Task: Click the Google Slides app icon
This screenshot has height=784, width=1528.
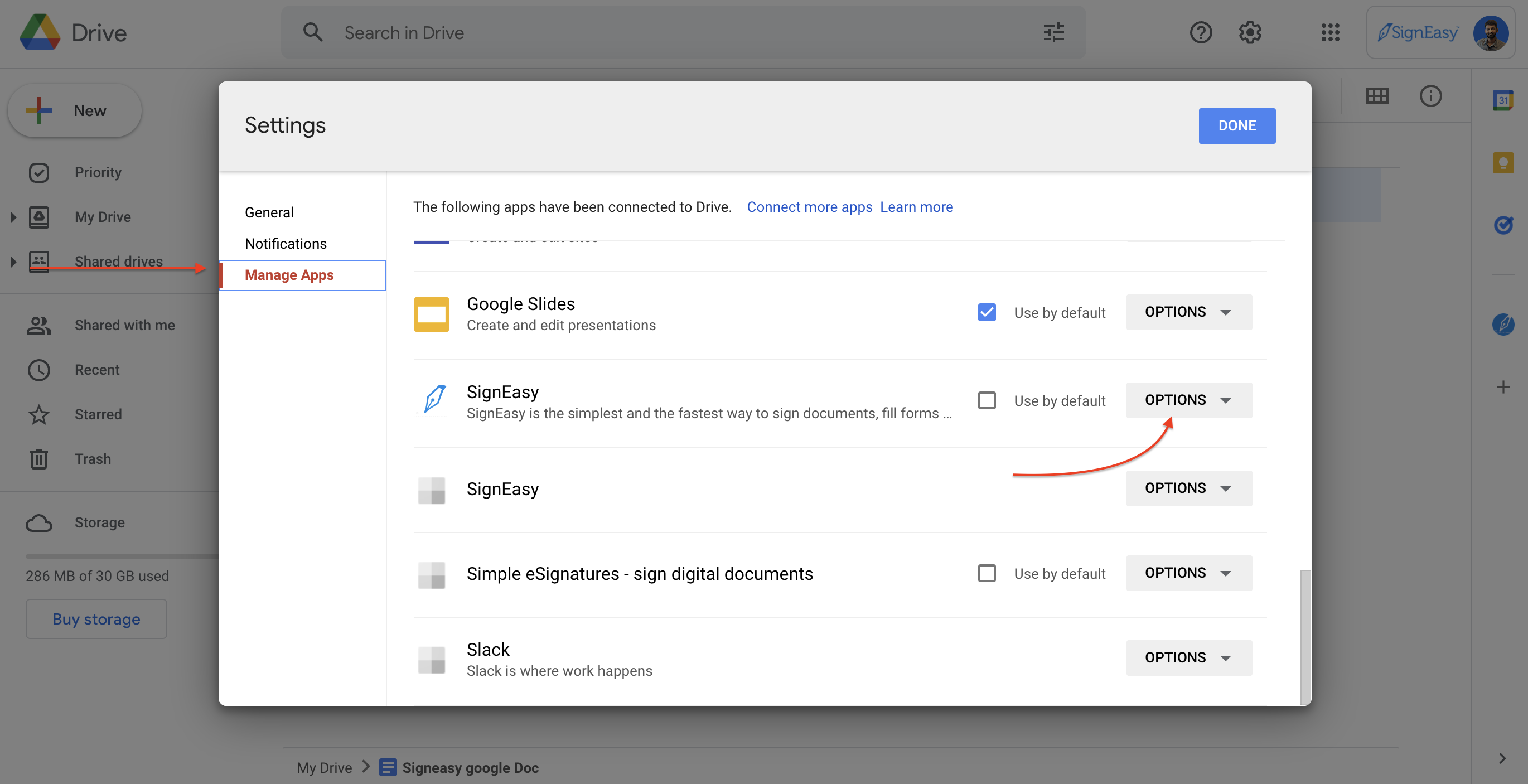Action: 431,314
